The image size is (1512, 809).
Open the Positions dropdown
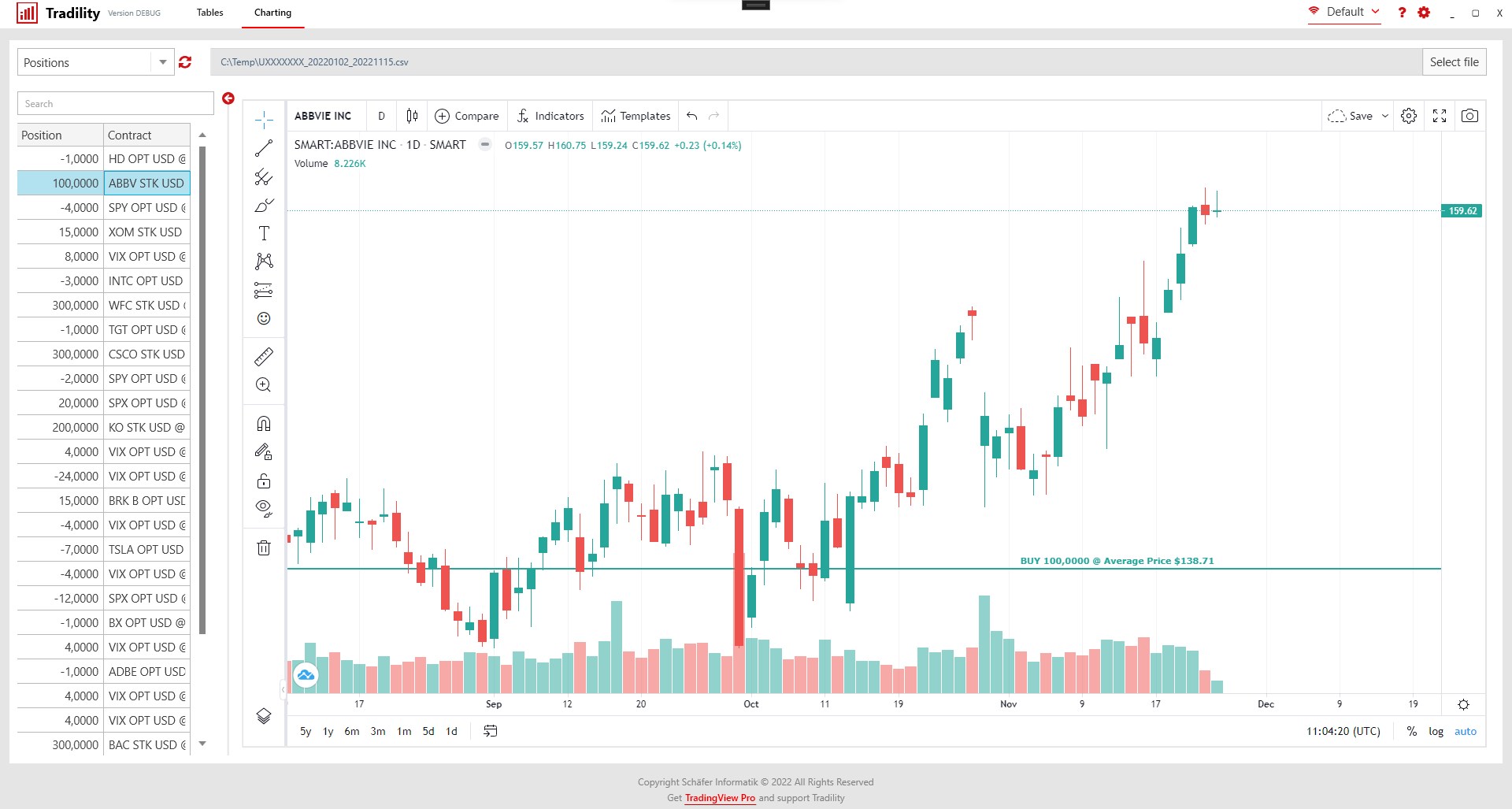pos(162,62)
